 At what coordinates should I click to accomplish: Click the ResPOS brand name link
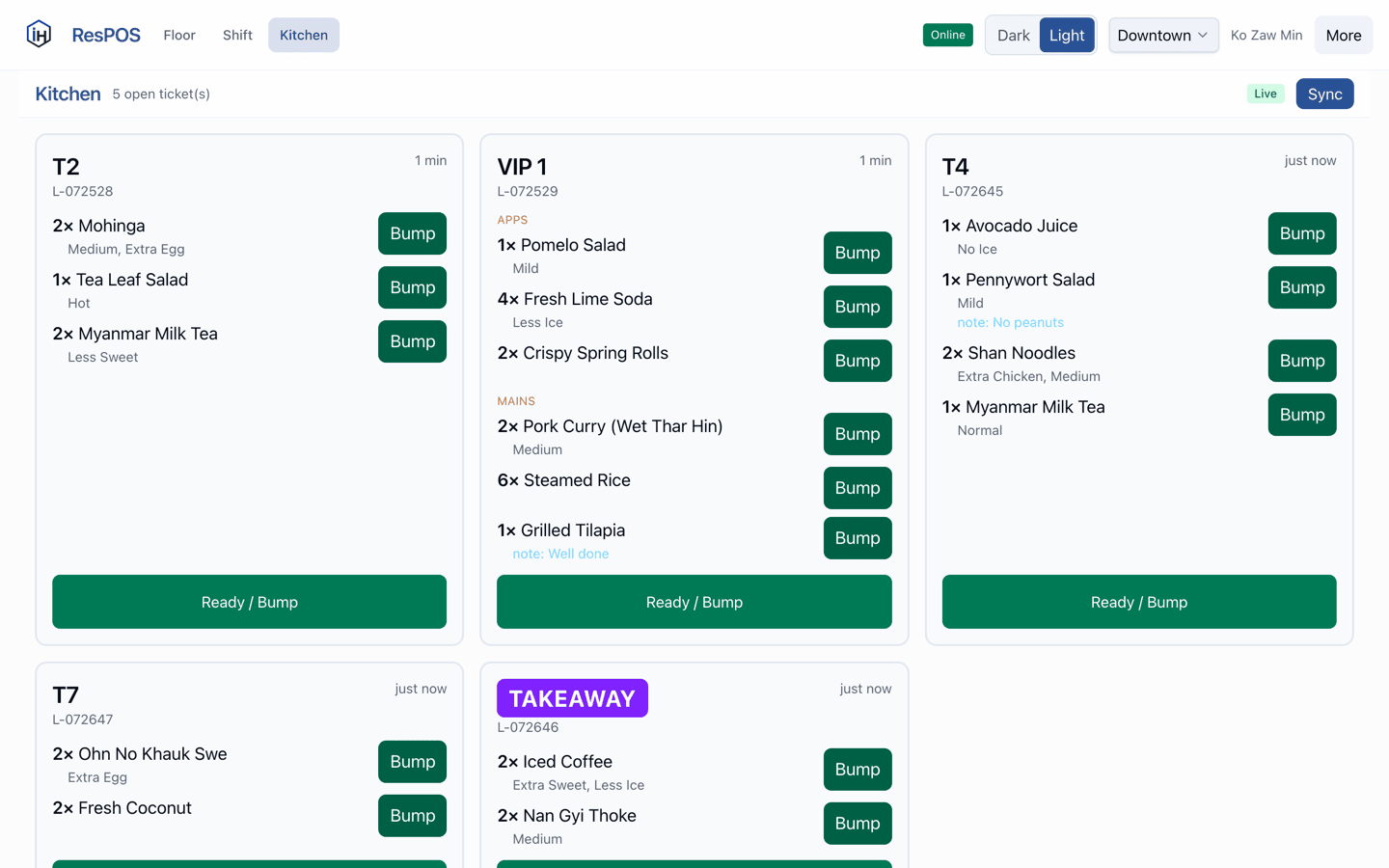pyautogui.click(x=106, y=35)
